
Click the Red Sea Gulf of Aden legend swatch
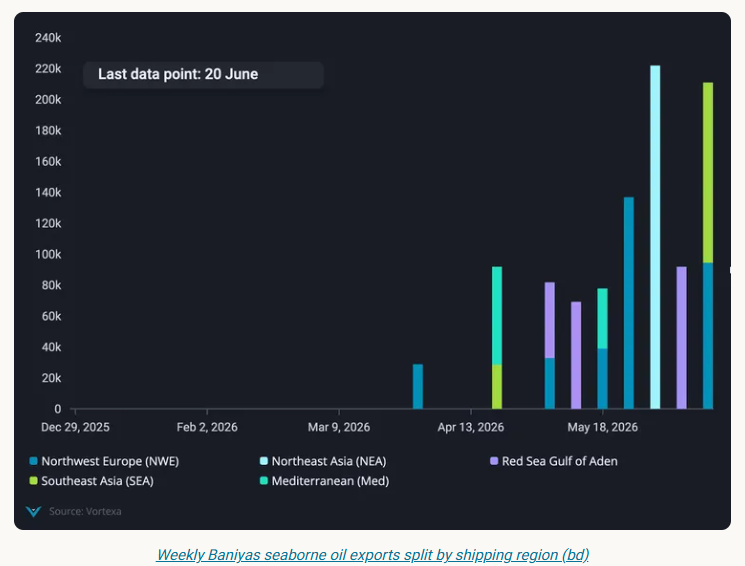[x=494, y=461]
